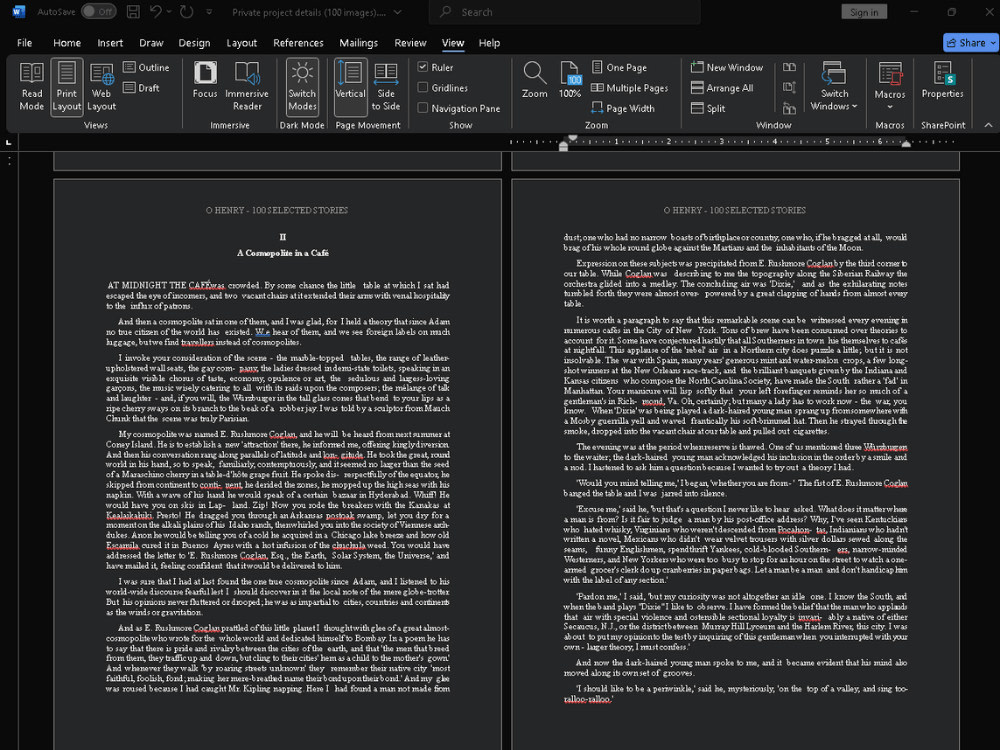Click View Side by Side icon
This screenshot has width=1000, height=750.
pyautogui.click(x=790, y=67)
